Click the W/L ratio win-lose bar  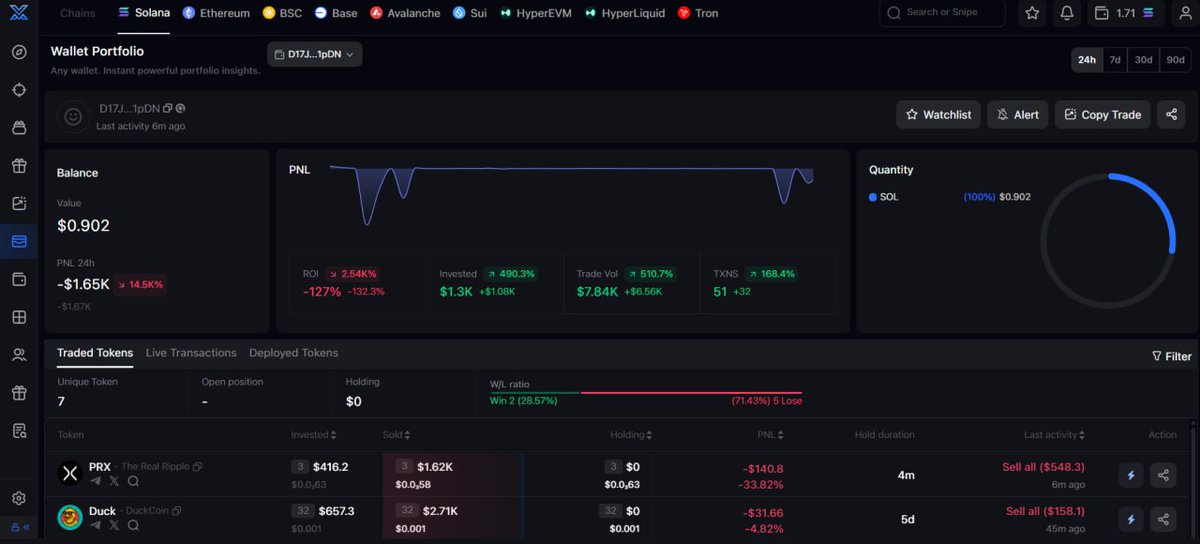click(646, 393)
